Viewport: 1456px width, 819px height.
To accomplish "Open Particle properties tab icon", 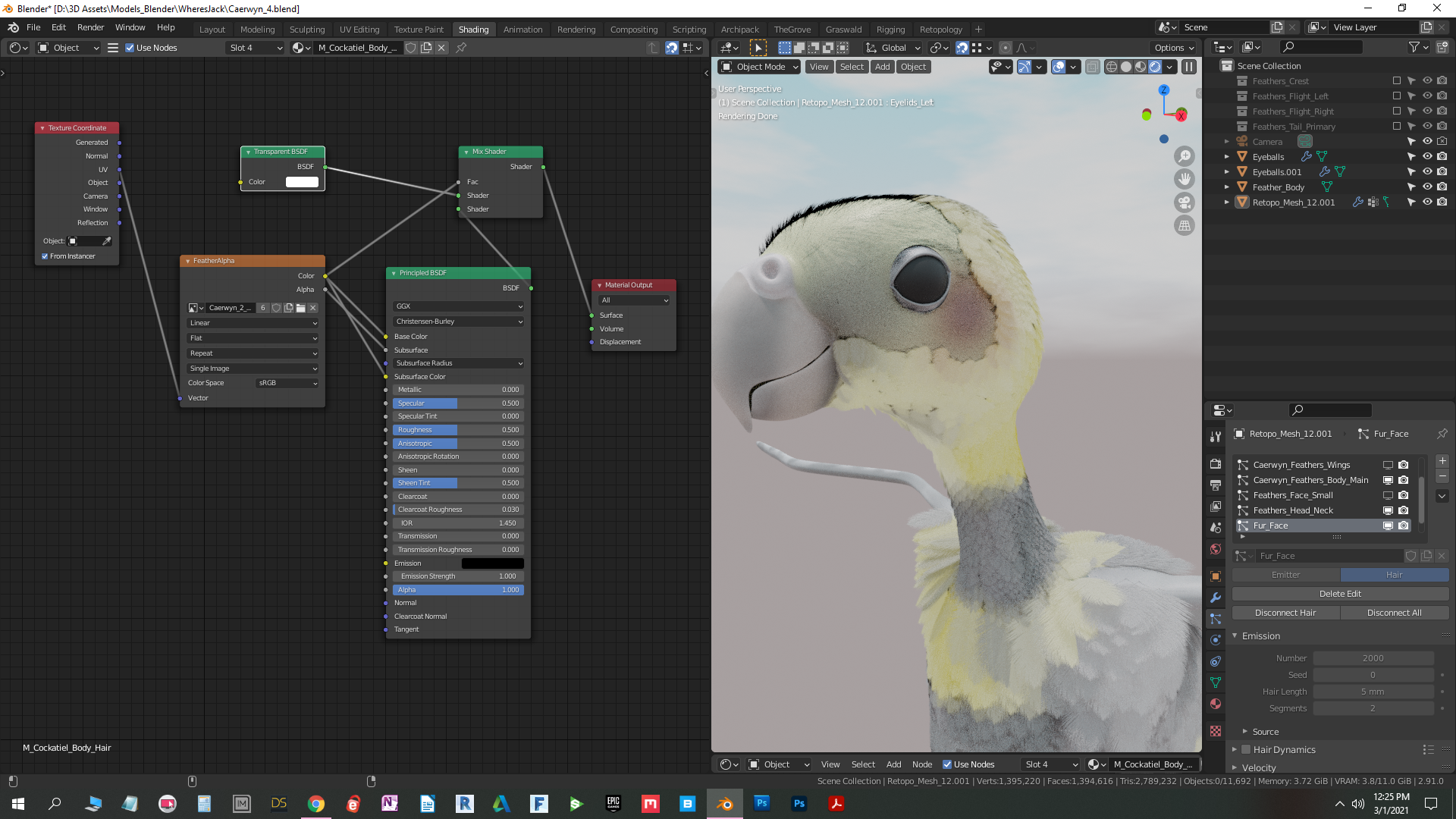I will point(1216,619).
